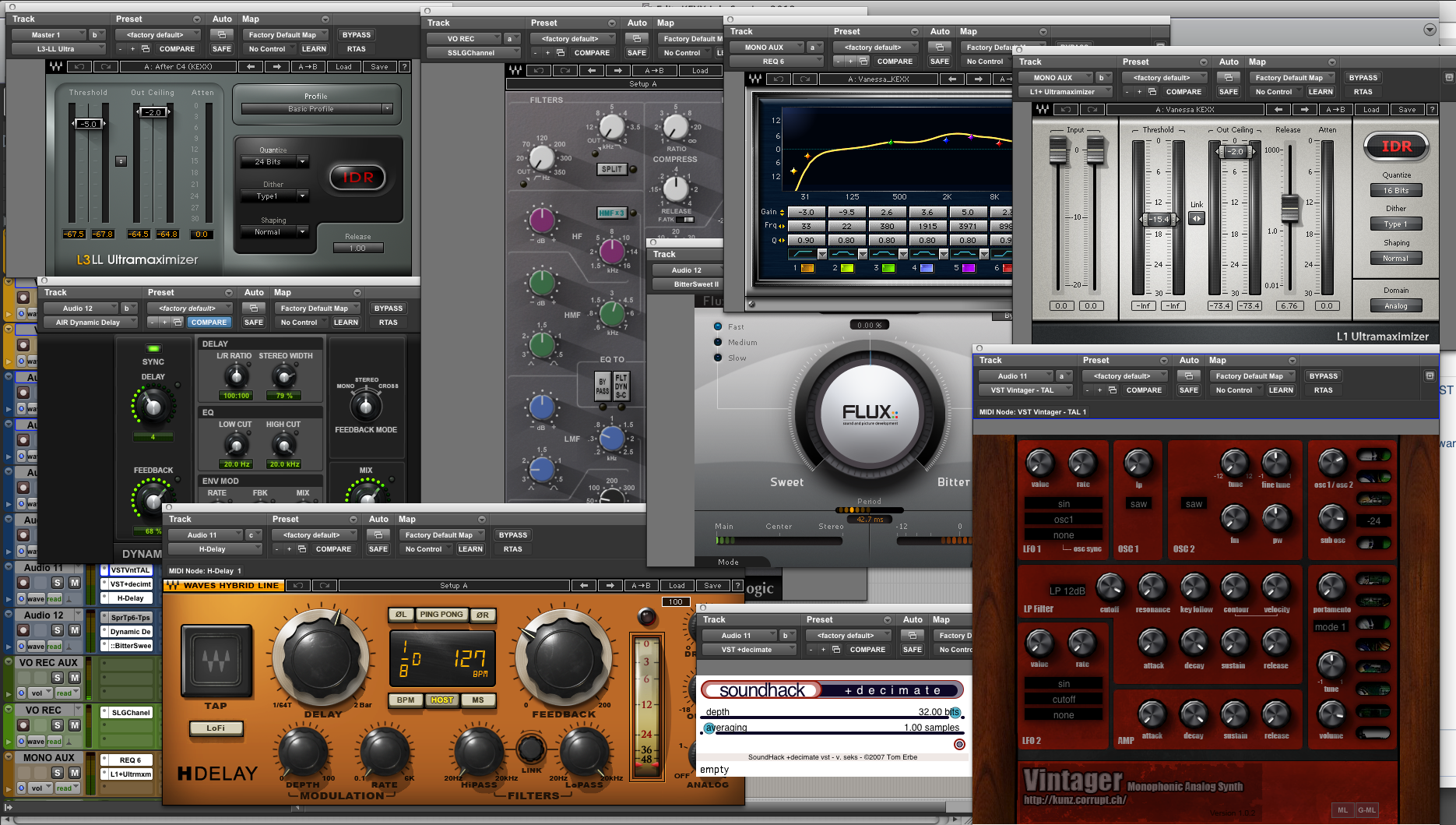The height and width of the screenshot is (825, 1456).
Task: Click the LINK knob between H-Delay filters
Action: 531,749
